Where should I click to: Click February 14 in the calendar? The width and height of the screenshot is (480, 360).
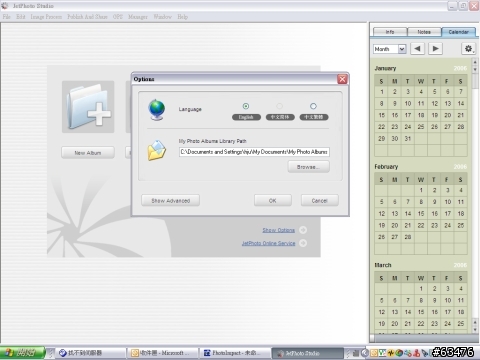pyautogui.click(x=408, y=213)
